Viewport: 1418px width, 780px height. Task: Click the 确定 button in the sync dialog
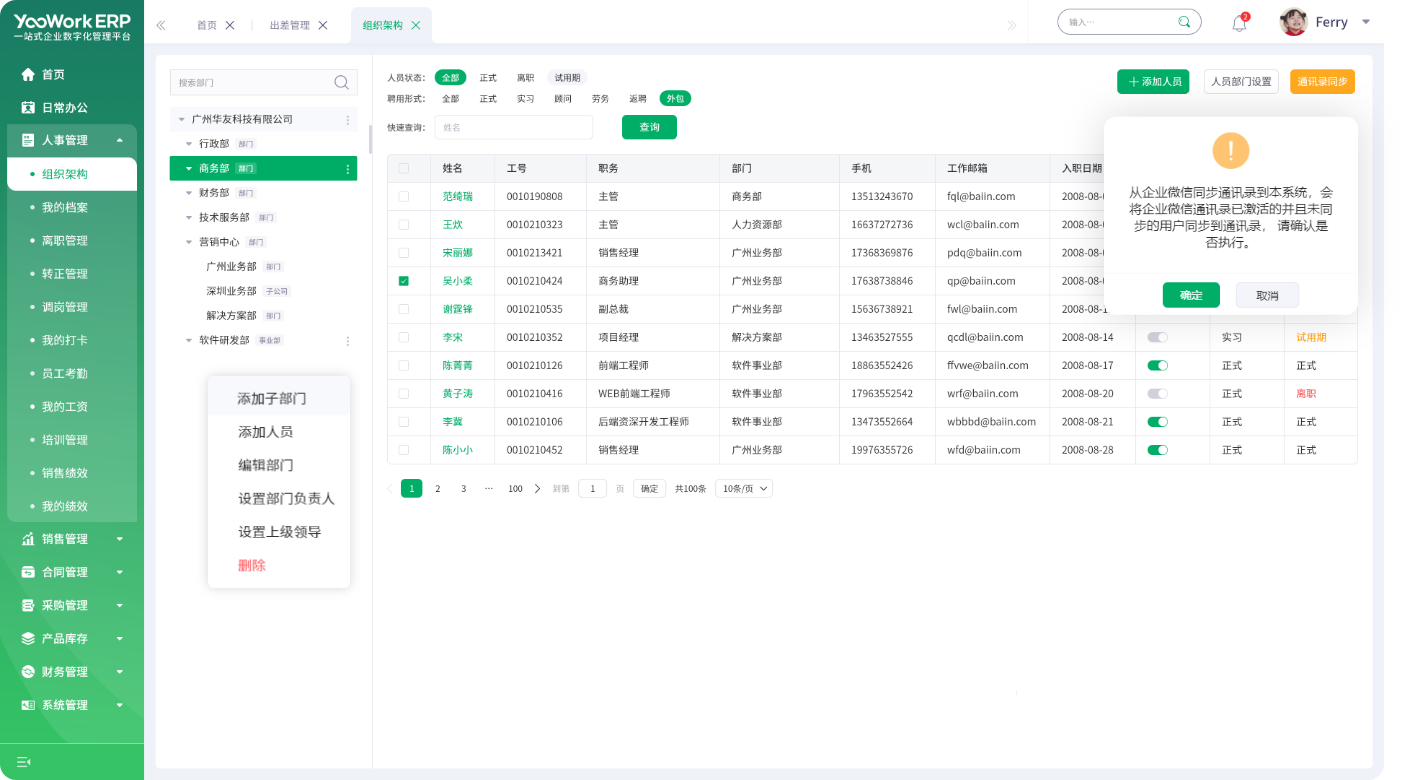coord(1191,295)
